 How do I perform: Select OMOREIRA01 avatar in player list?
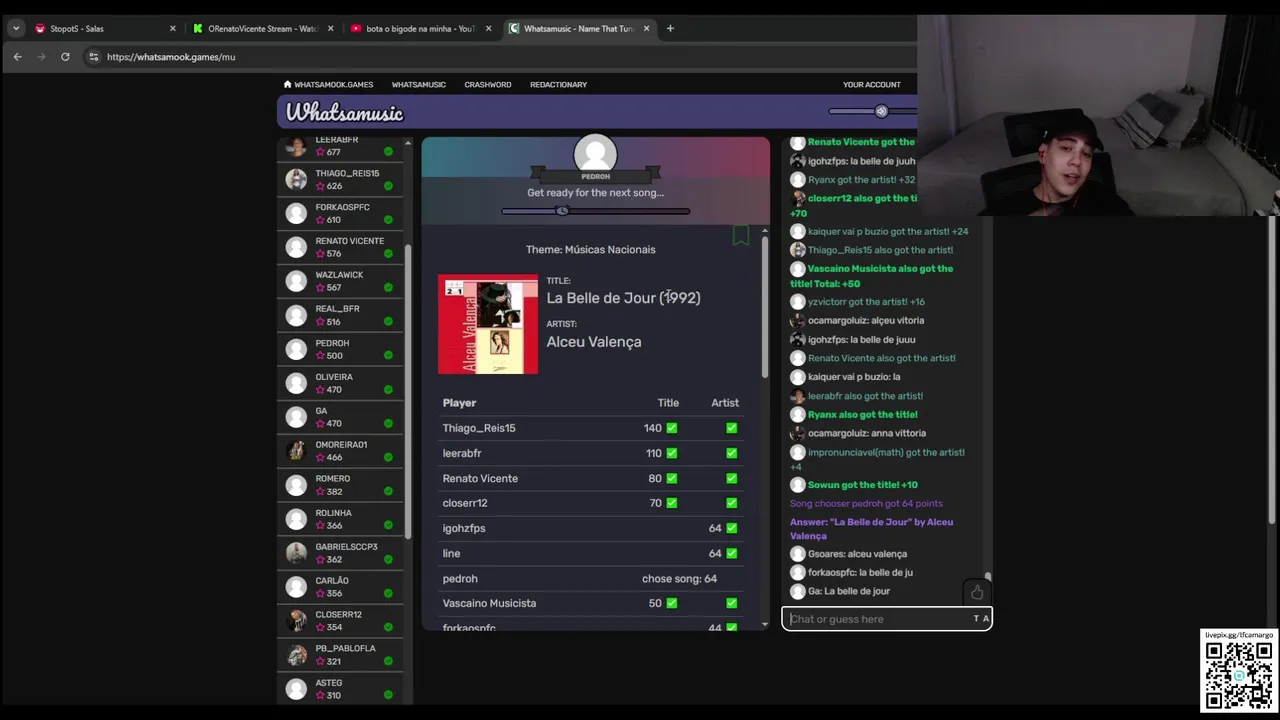point(296,451)
